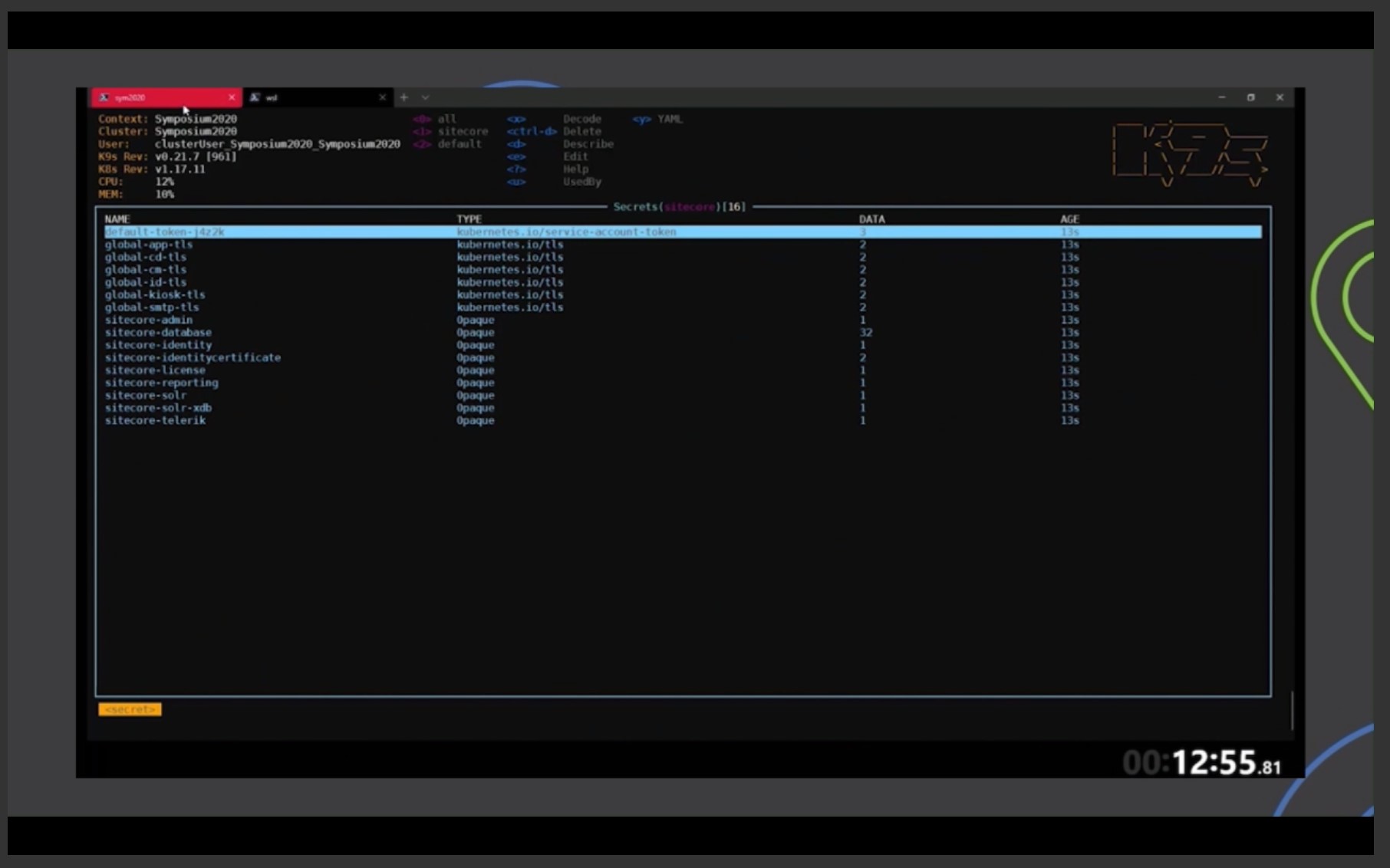This screenshot has height=868, width=1390.
Task: Switch to the sym2020 terminal tab
Action: (166, 97)
